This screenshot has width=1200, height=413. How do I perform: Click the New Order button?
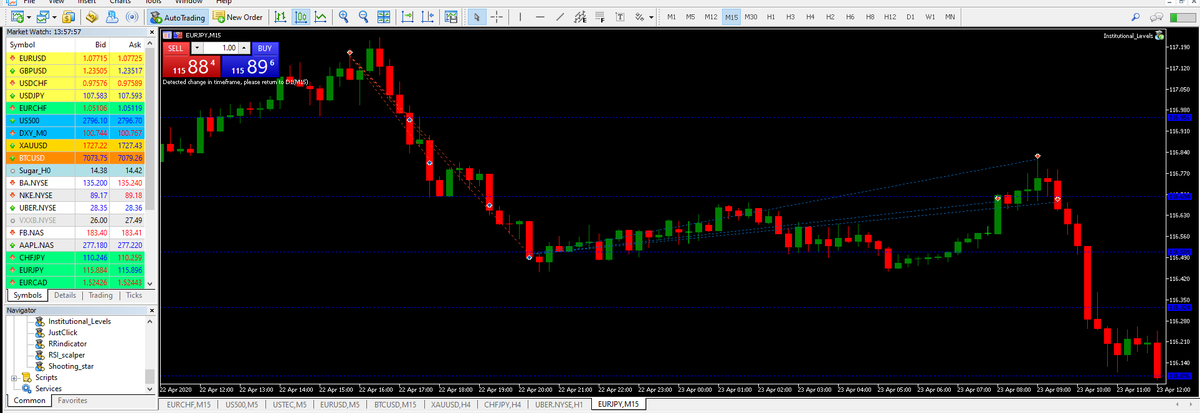(x=239, y=17)
